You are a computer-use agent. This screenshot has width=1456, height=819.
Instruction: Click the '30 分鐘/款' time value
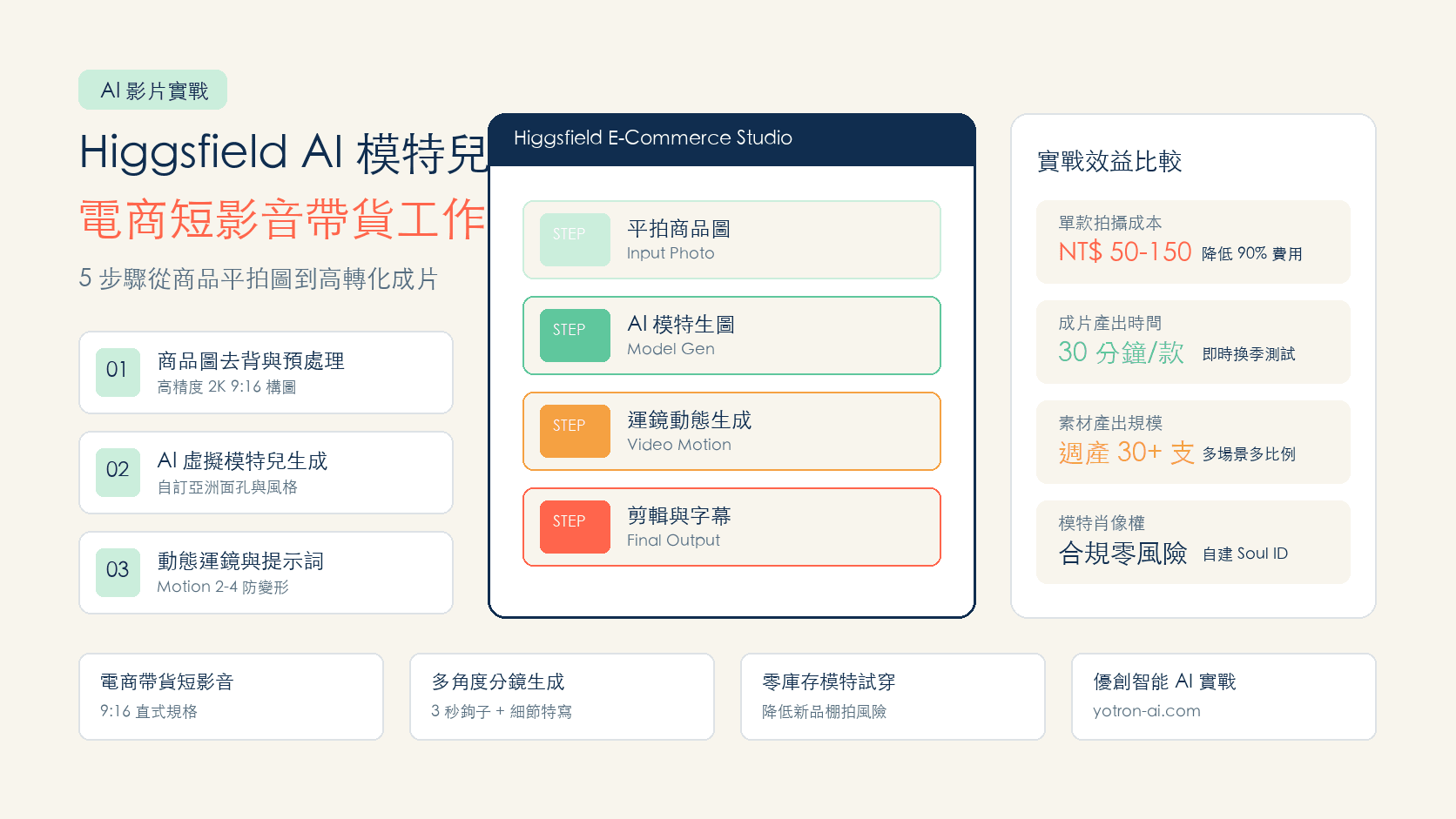coord(1121,352)
